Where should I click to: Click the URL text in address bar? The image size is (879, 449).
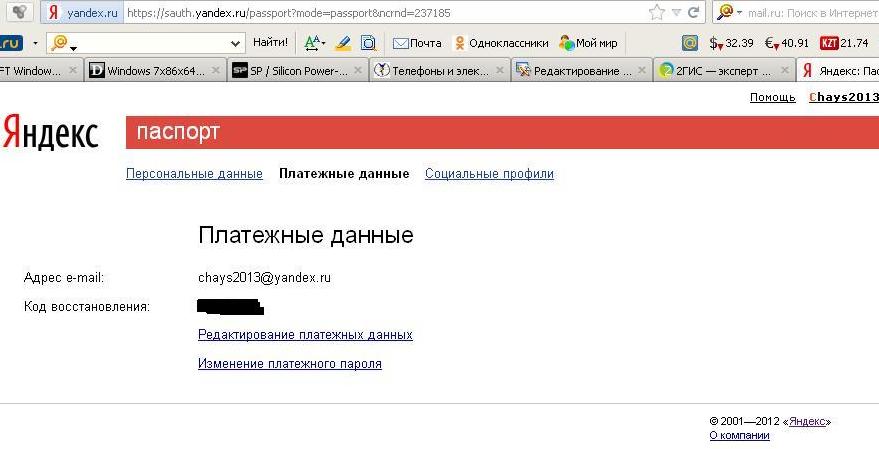[289, 12]
